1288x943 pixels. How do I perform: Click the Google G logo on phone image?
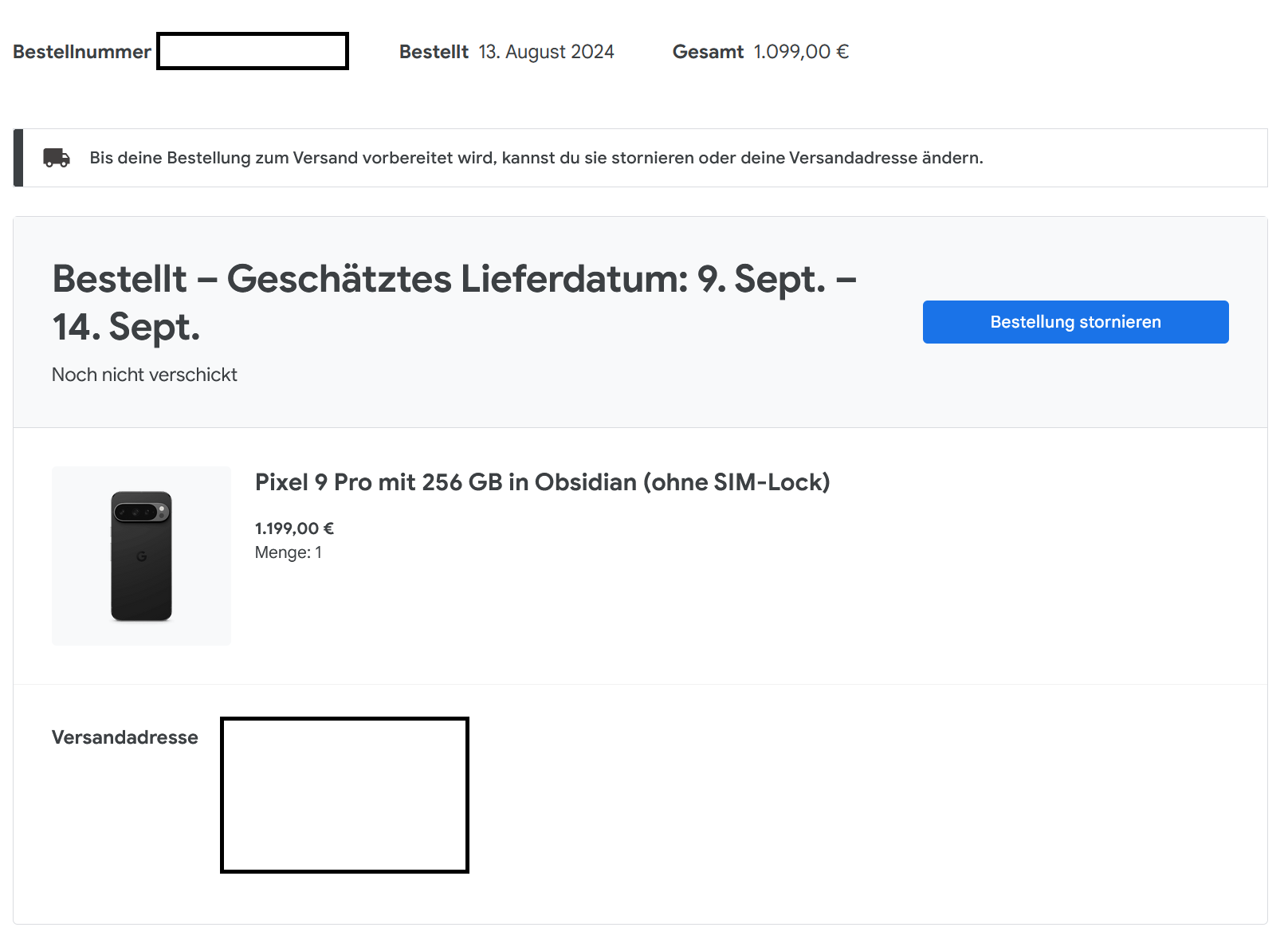coord(142,556)
